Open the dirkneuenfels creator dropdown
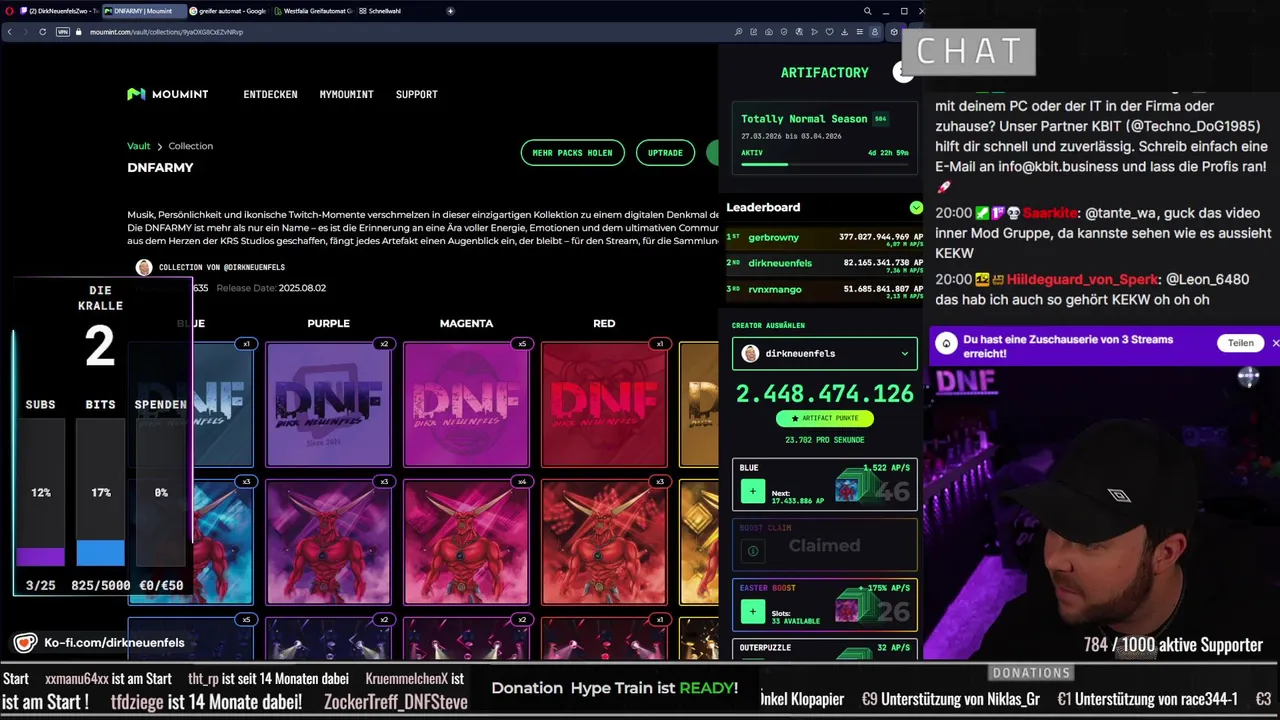Image resolution: width=1280 pixels, height=720 pixels. point(825,353)
